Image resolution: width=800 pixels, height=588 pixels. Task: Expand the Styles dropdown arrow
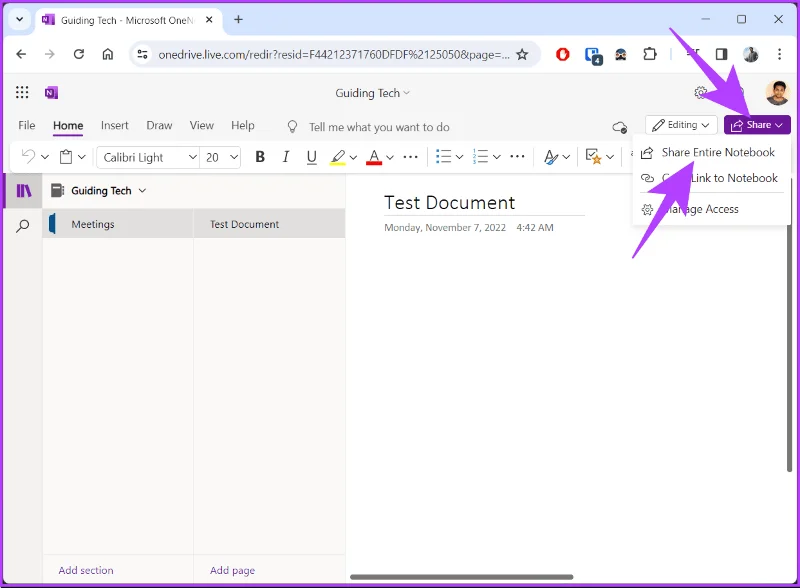(566, 157)
